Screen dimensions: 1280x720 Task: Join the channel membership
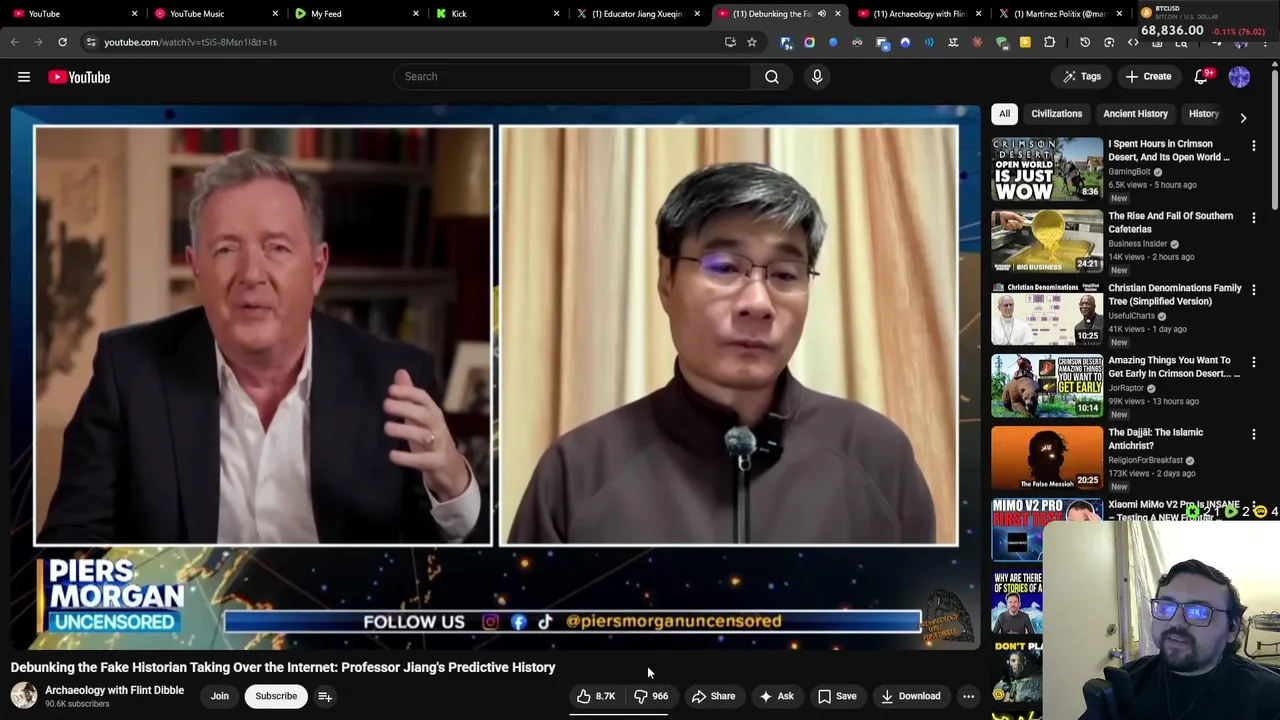220,696
